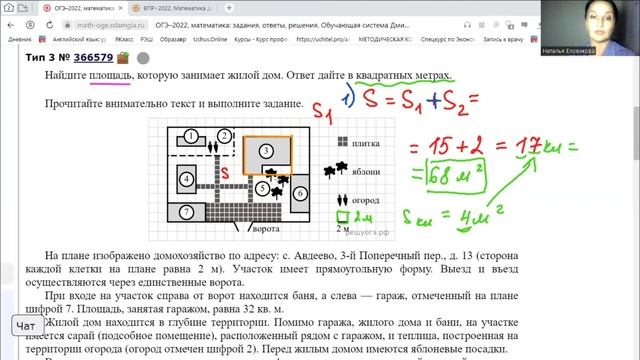Image resolution: width=640 pixels, height=360 pixels.
Task: Open the bookmark icon after Дневник
Action: [x=42, y=39]
